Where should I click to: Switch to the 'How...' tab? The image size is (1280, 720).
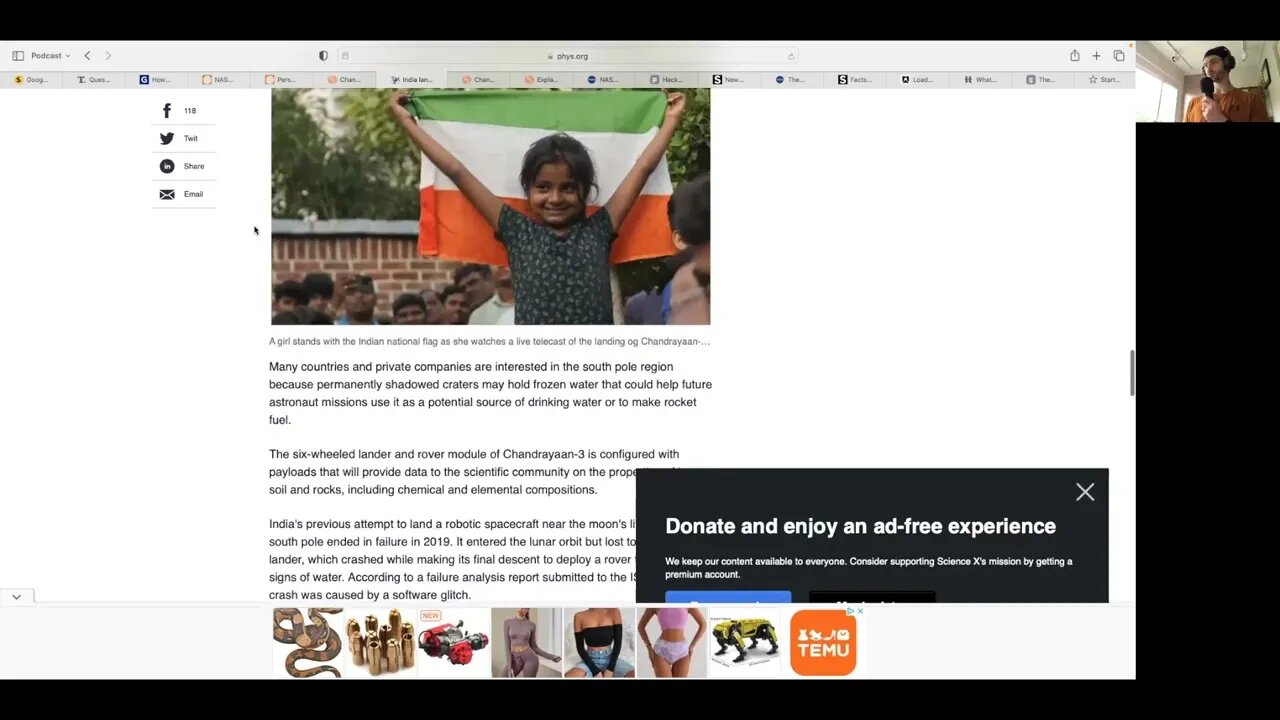click(x=156, y=79)
